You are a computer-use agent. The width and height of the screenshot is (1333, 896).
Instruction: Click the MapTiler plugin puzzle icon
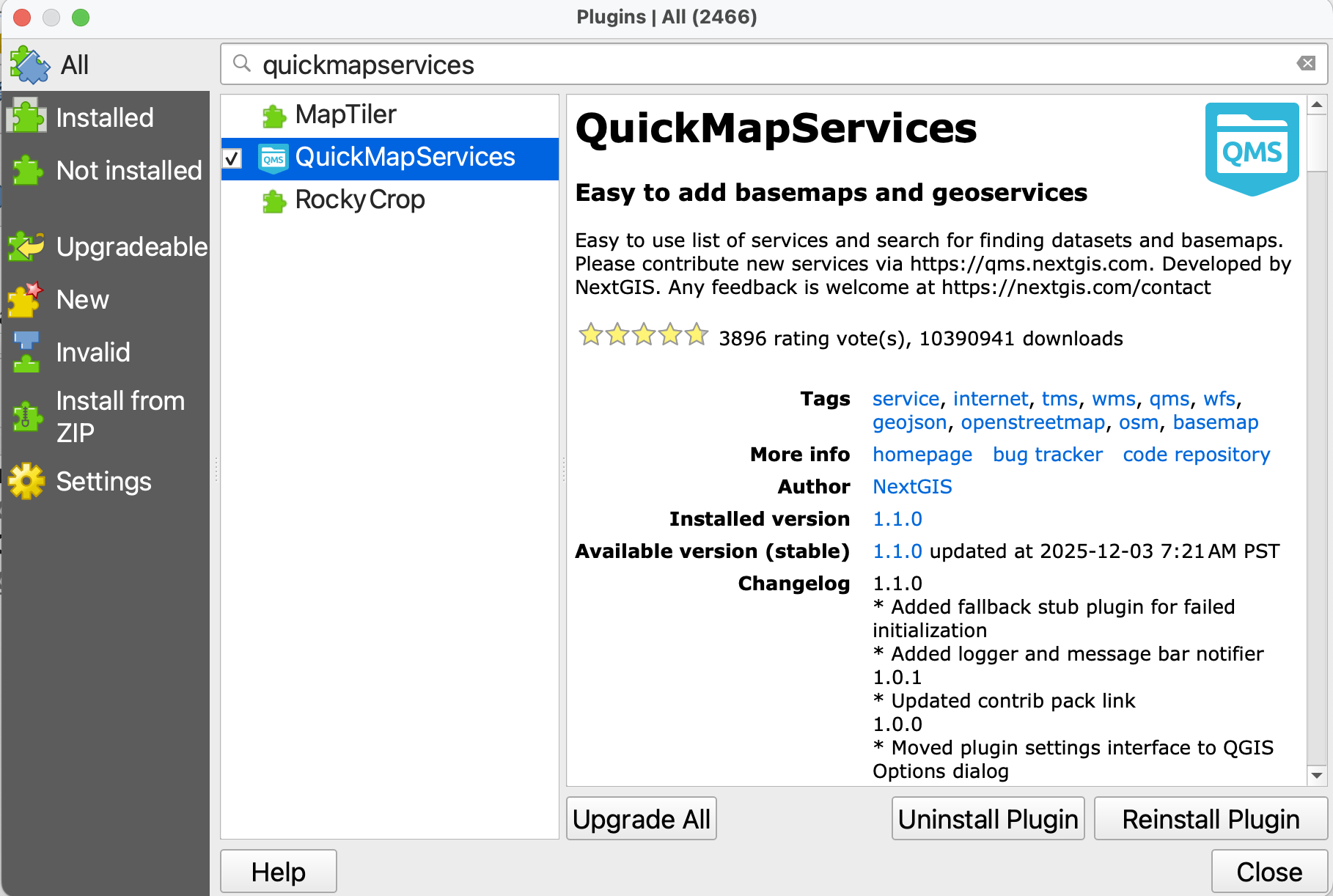click(273, 116)
